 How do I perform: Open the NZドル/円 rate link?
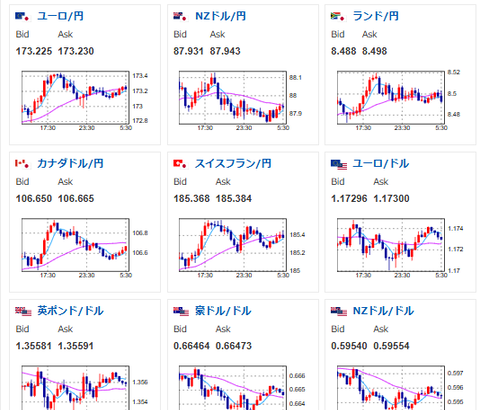pyautogui.click(x=221, y=16)
